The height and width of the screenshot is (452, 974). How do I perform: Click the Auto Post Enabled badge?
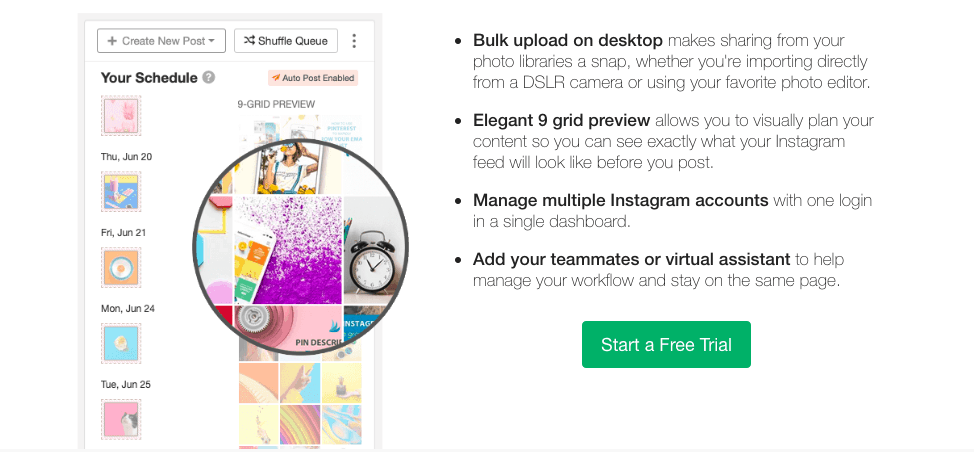(313, 78)
